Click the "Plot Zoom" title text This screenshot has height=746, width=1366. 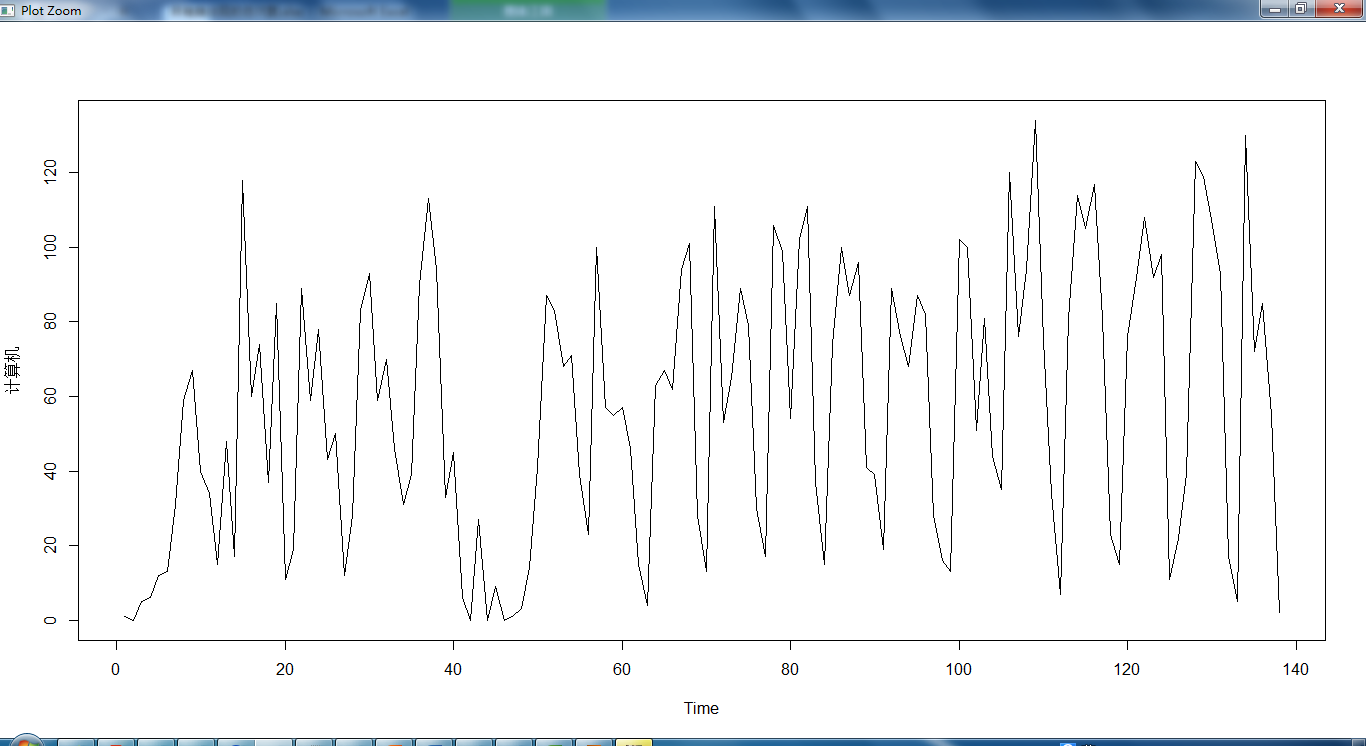pos(51,10)
